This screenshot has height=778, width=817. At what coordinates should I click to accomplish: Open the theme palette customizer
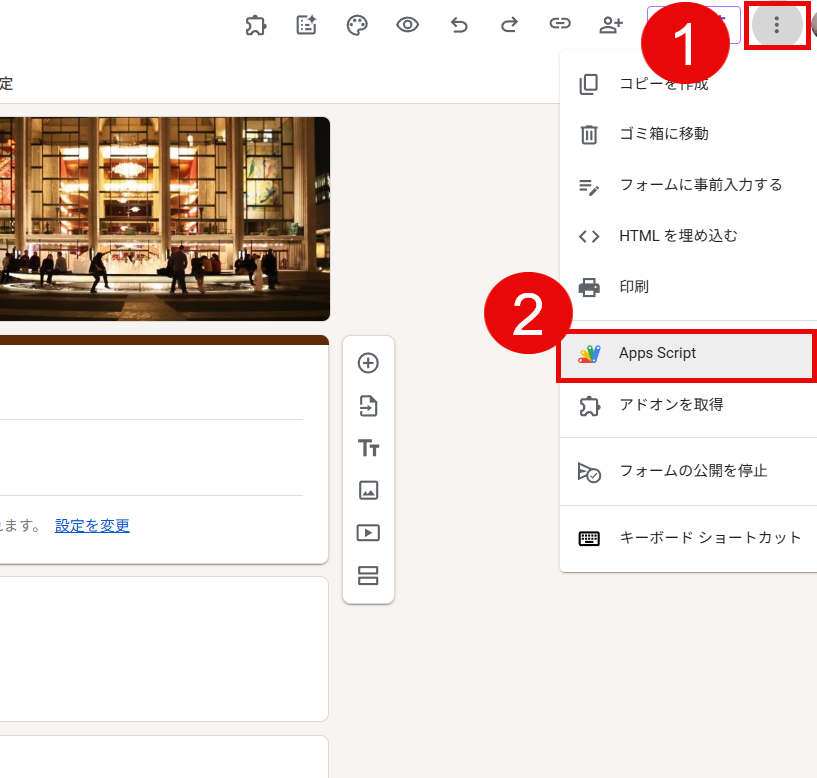[357, 26]
